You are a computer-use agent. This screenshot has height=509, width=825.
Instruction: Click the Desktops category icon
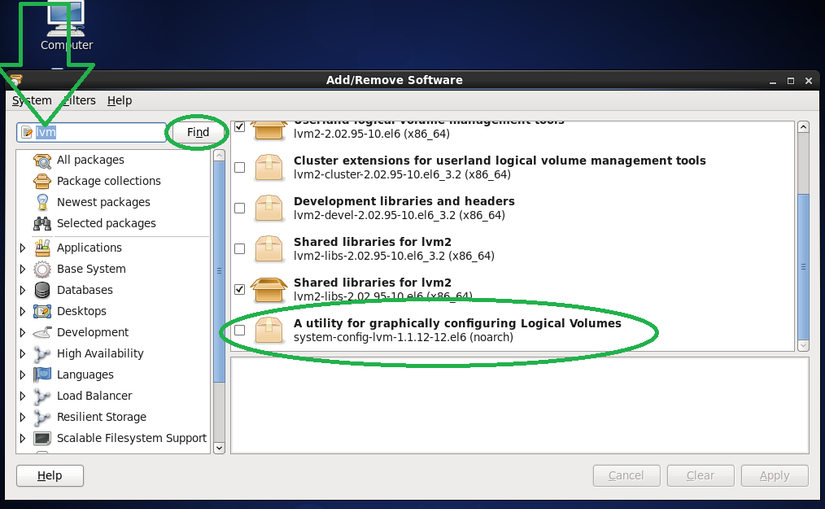tap(42, 311)
